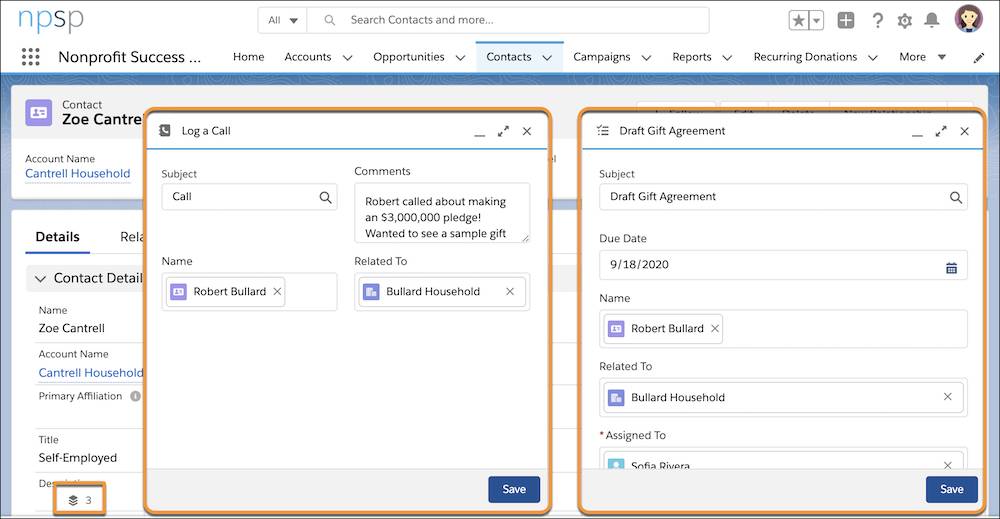Switch to the Details tab

click(x=57, y=237)
